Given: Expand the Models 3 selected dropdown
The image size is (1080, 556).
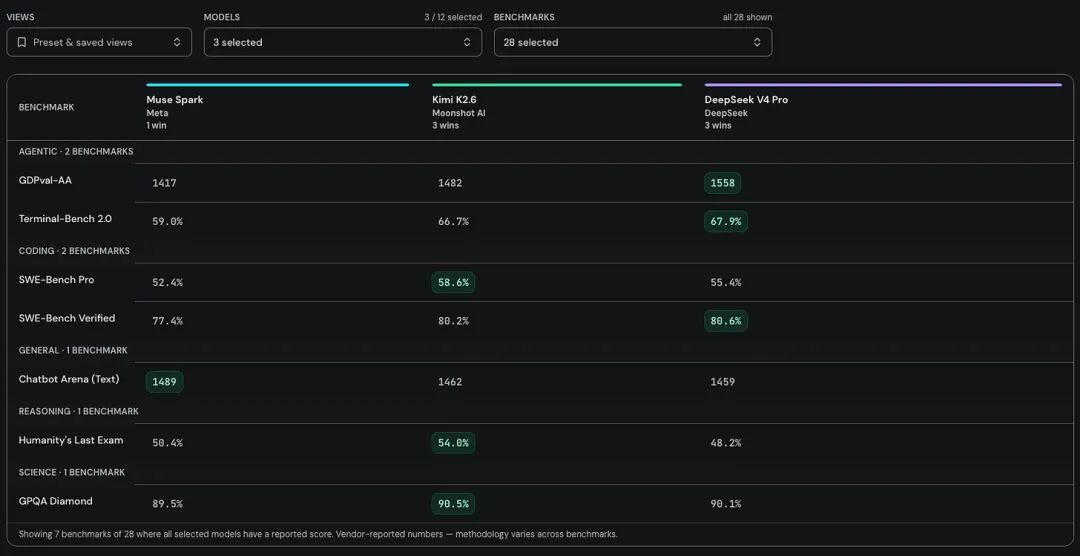Looking at the screenshot, I should tap(343, 42).
